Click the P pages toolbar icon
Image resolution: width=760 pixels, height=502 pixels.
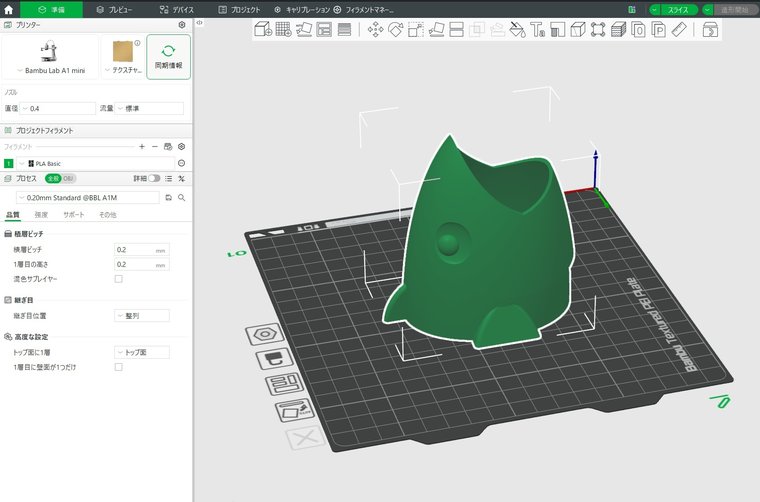(658, 30)
